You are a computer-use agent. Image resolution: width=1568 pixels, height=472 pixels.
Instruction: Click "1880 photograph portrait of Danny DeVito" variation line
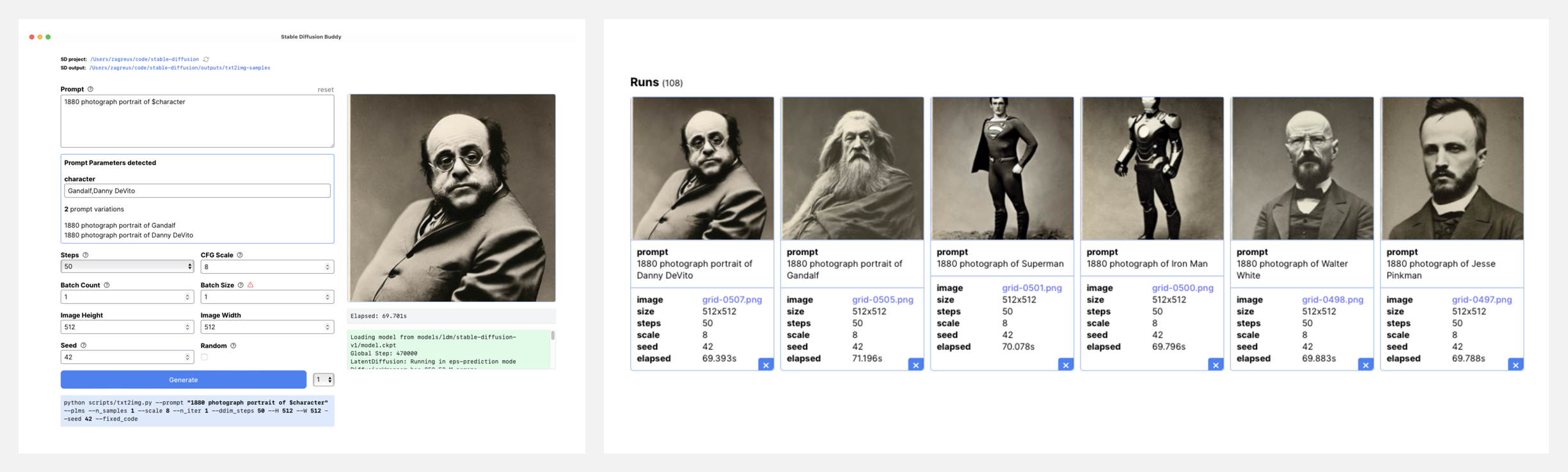coord(129,235)
